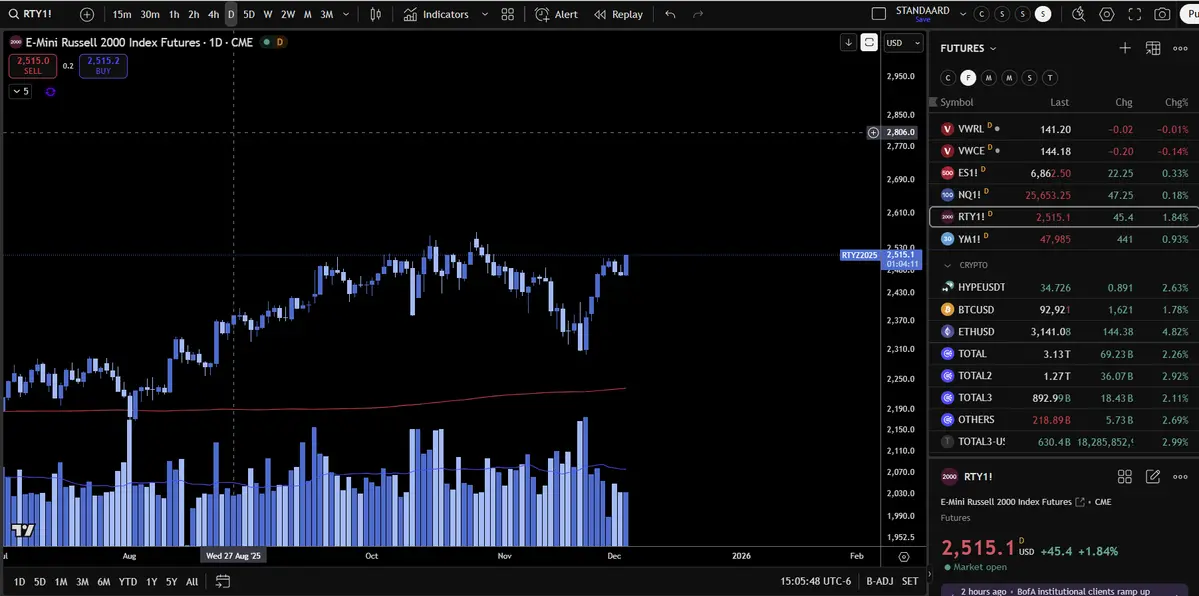The width and height of the screenshot is (1199, 596).
Task: Open Indicators dialog
Action: tap(436, 15)
